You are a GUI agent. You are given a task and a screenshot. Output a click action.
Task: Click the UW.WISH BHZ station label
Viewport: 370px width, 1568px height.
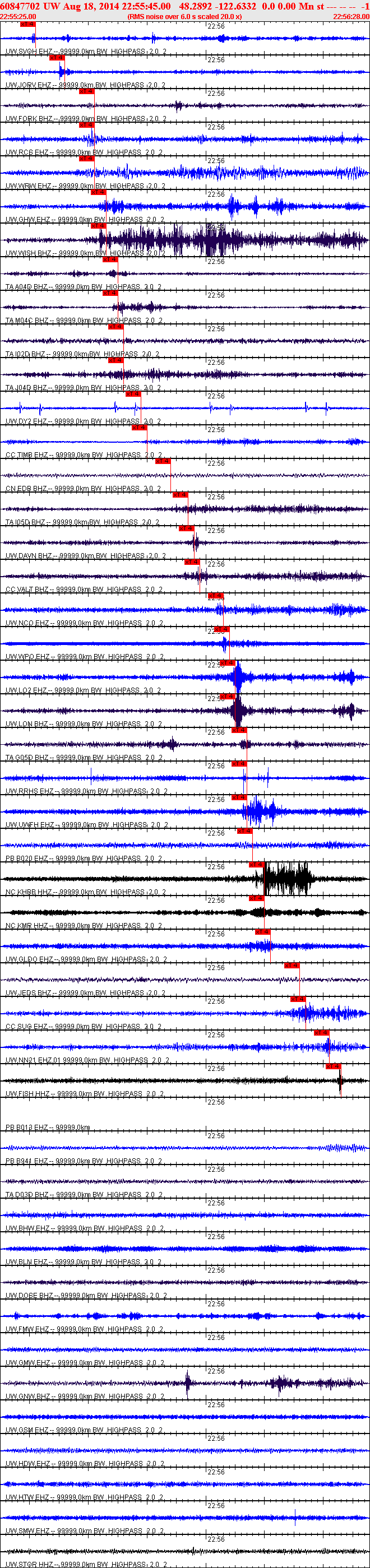(86, 253)
